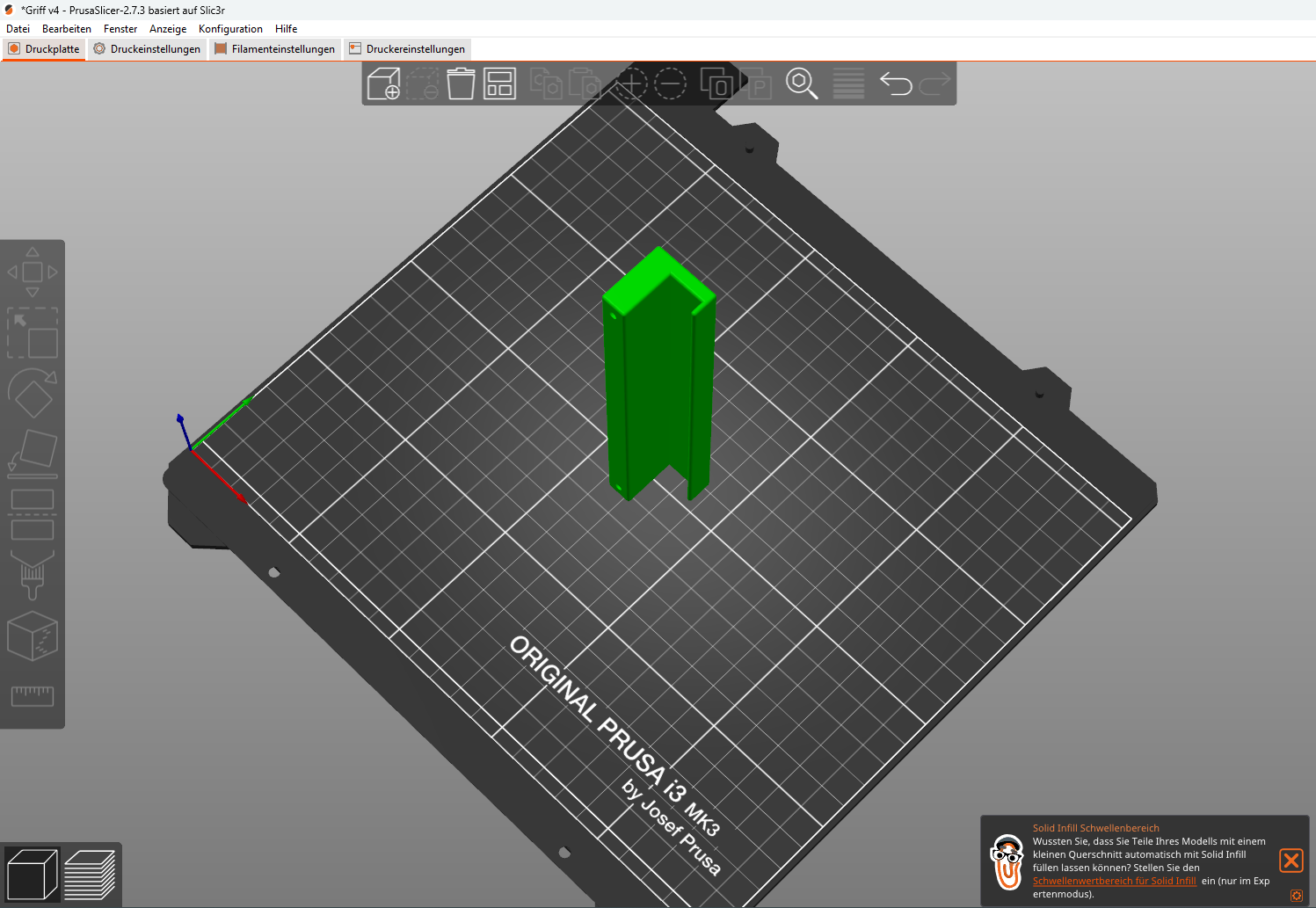Open the Schwellenwertbereich für Solid Infill link
This screenshot has width=1316, height=908.
(1114, 881)
